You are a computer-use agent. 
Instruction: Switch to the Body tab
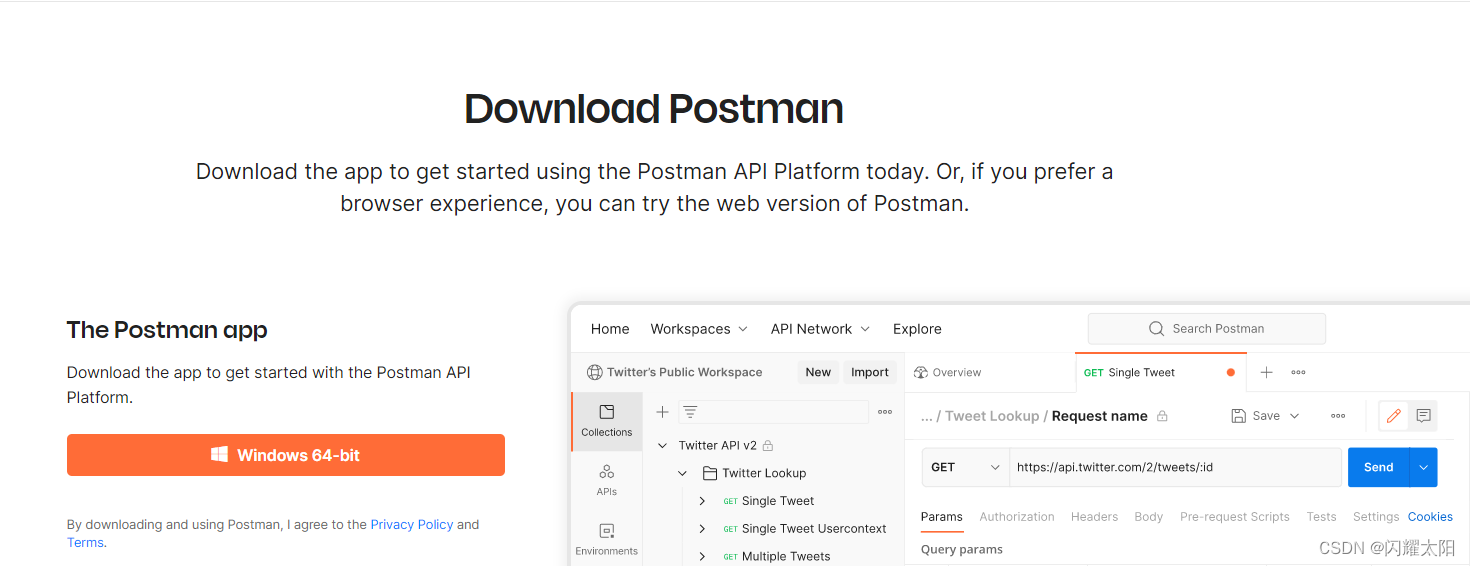(1149, 517)
